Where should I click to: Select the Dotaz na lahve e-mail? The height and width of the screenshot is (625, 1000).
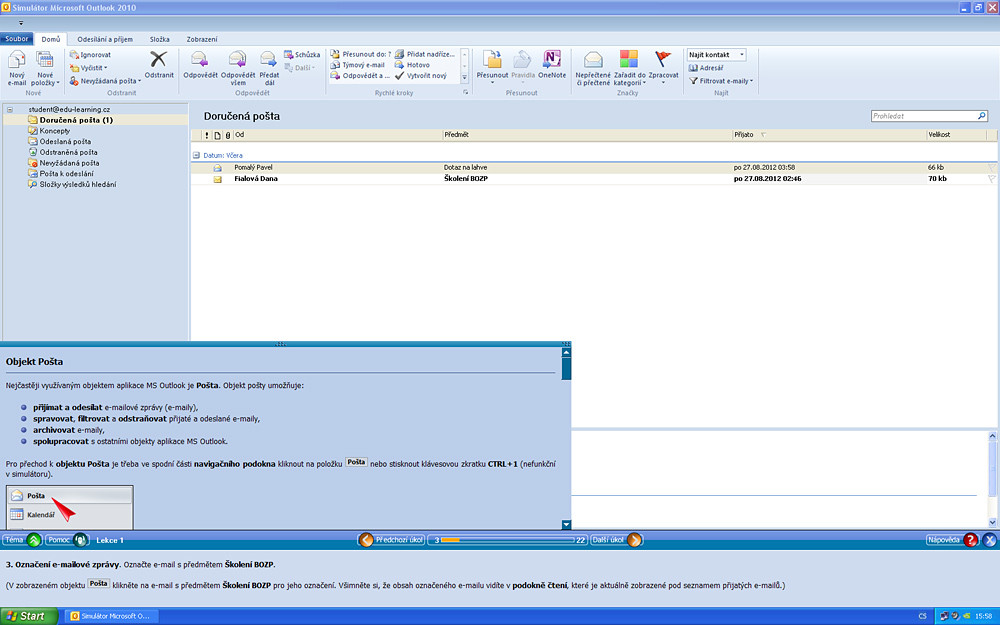tap(593, 168)
